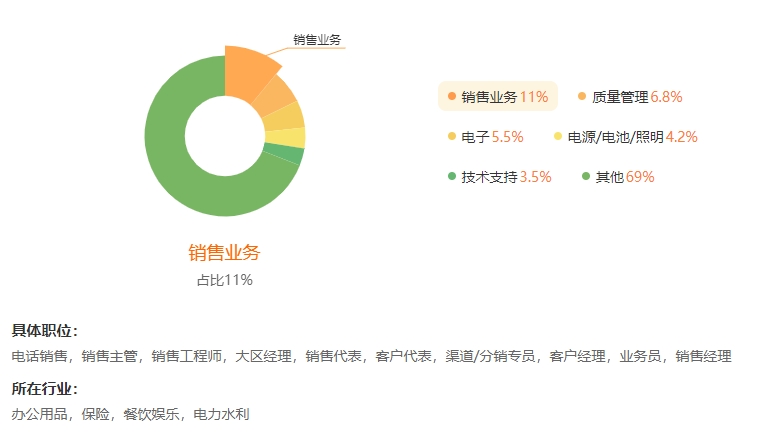The height and width of the screenshot is (432, 784).
Task: Select the 技术支持 3.5% legend label
Action: pos(500,176)
